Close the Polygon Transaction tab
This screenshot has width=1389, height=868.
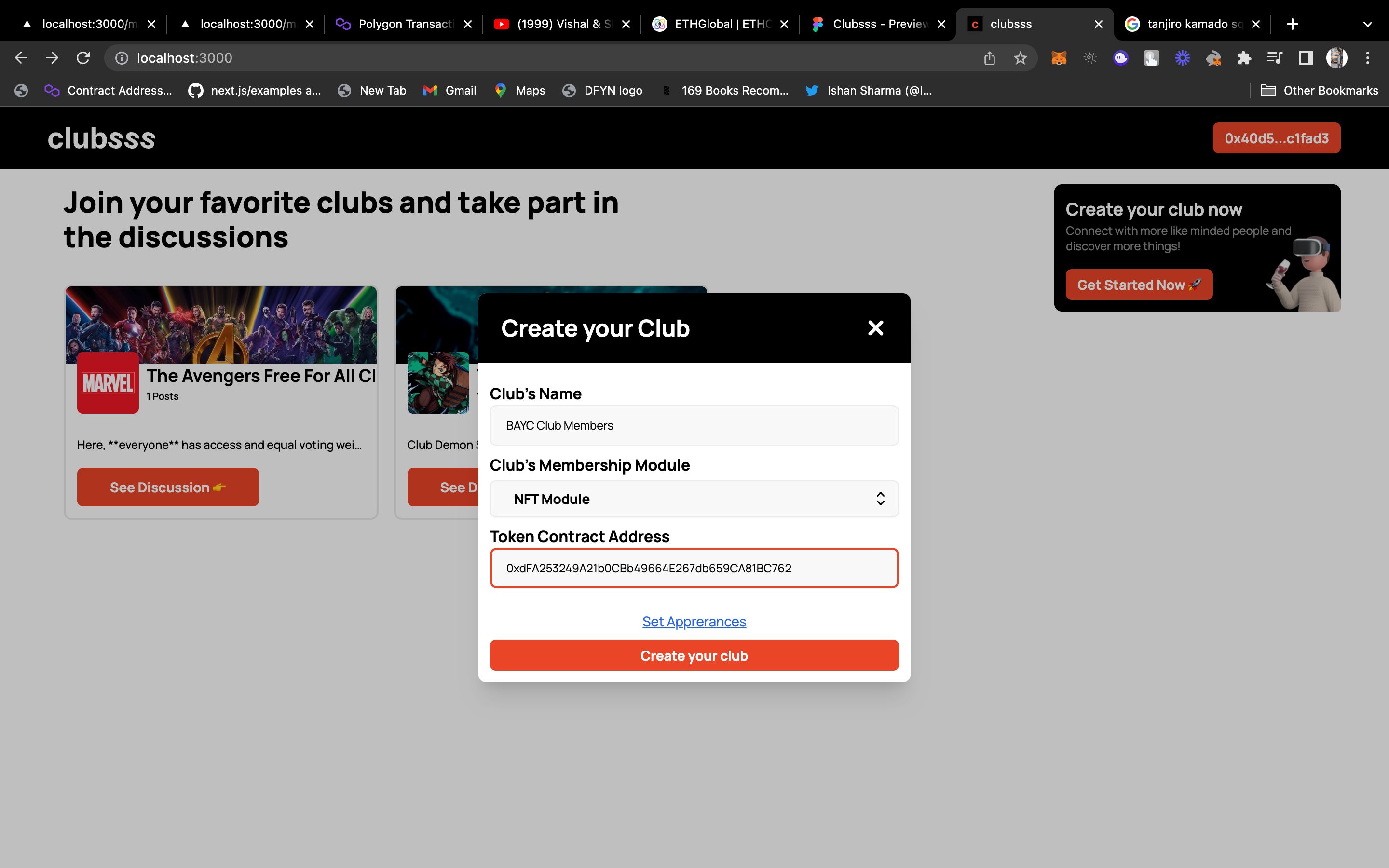(468, 24)
